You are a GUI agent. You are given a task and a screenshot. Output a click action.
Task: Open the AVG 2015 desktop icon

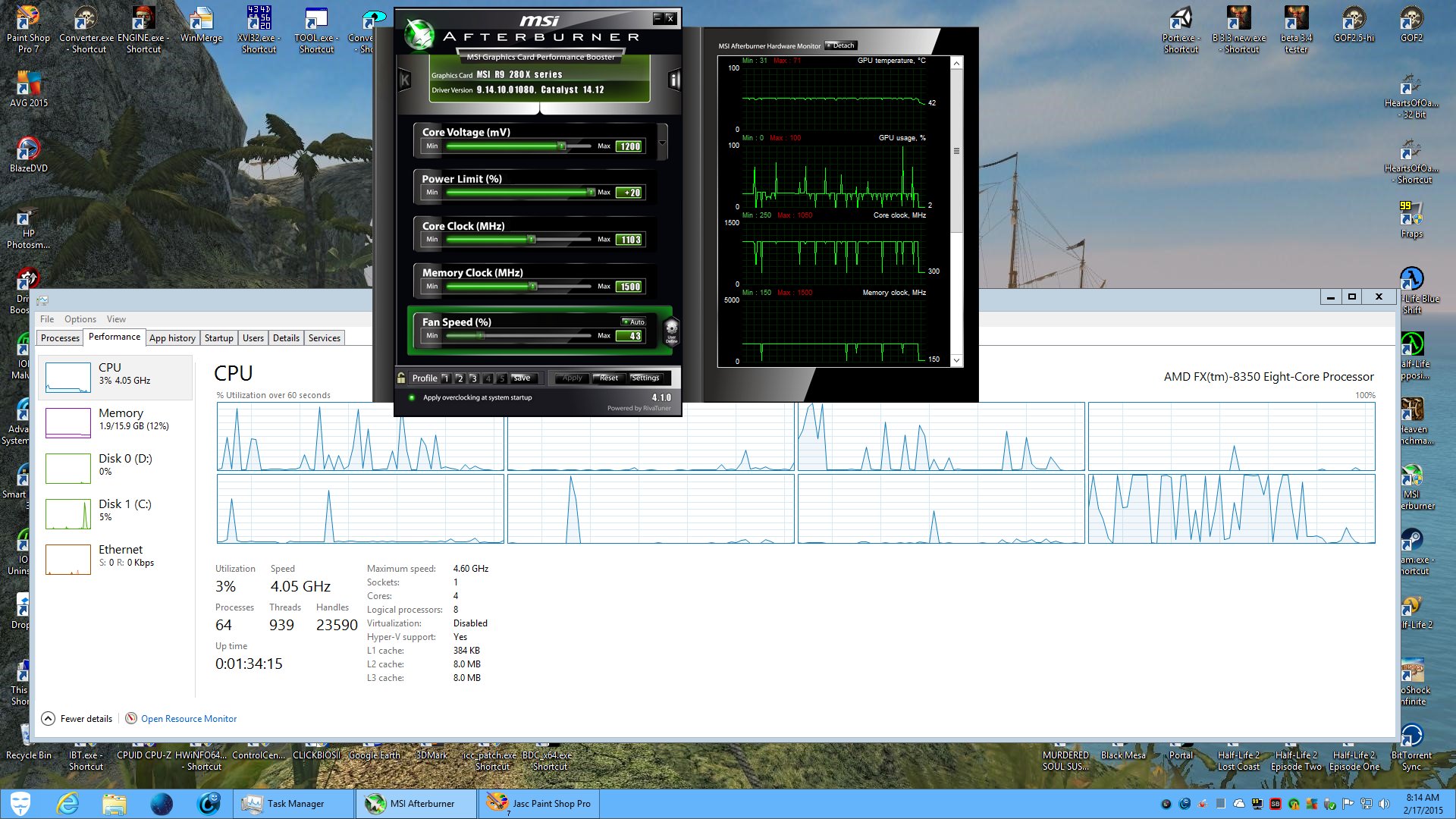pos(28,89)
